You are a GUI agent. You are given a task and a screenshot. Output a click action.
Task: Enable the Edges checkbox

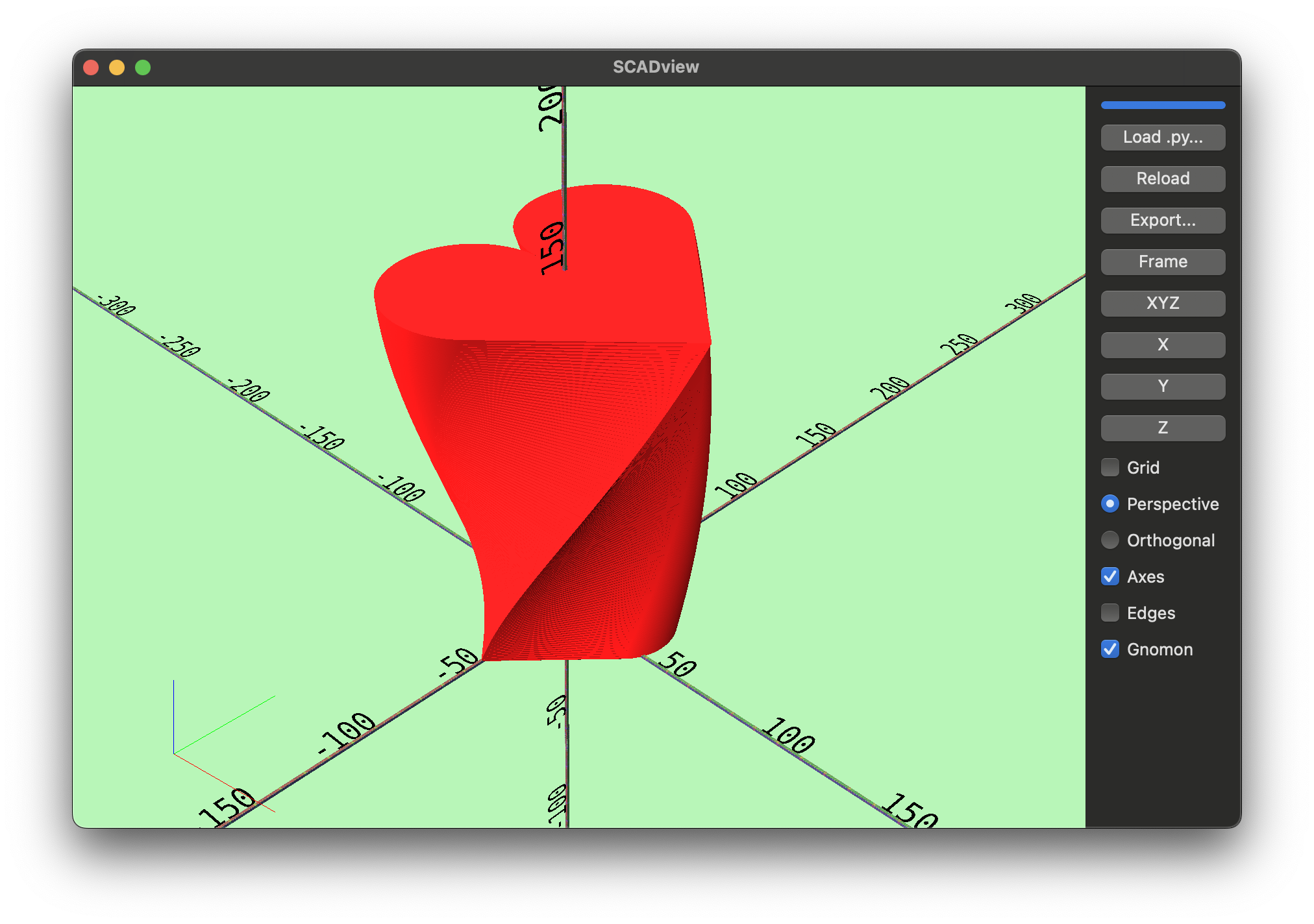tap(1110, 613)
